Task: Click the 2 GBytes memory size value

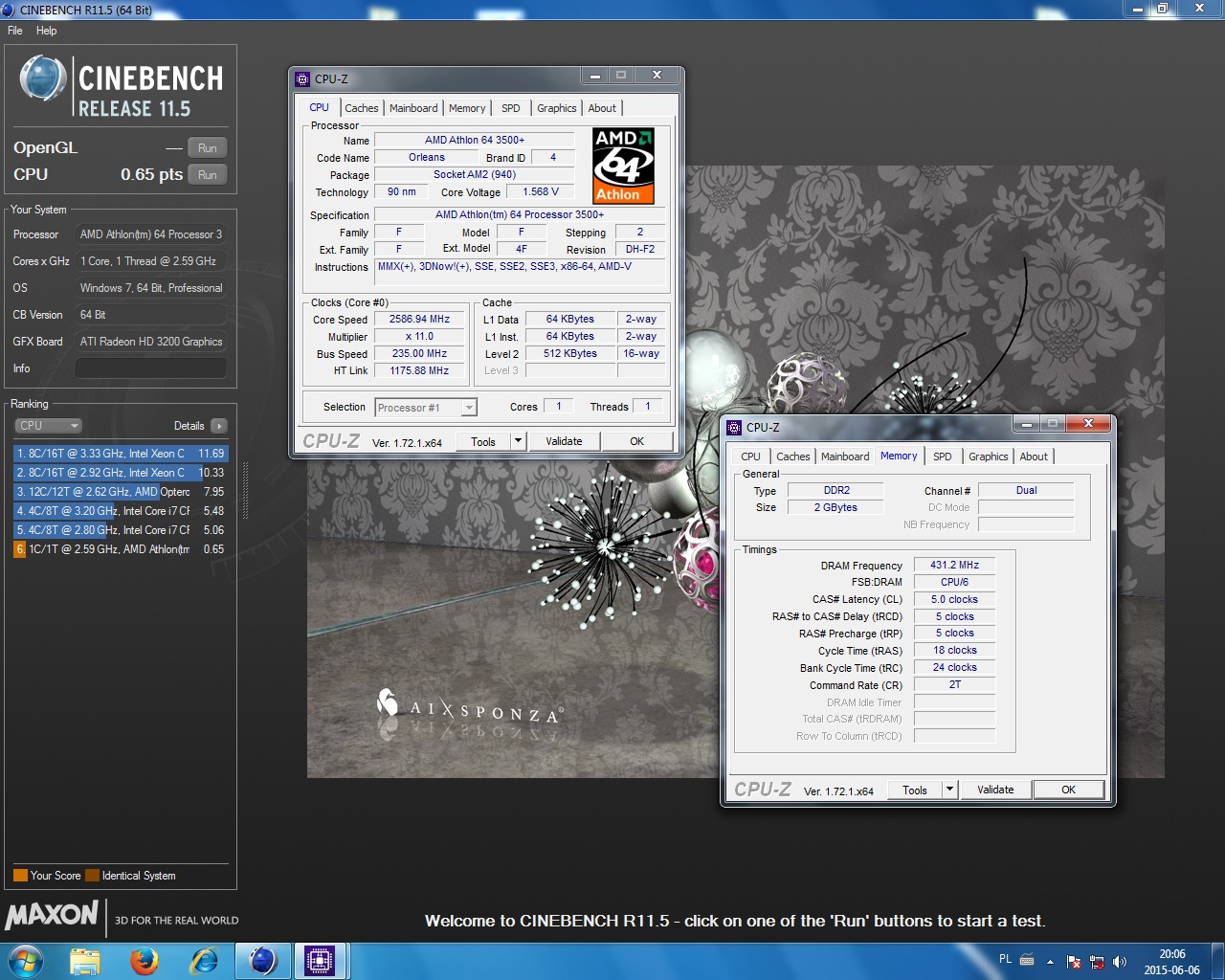Action: point(835,507)
